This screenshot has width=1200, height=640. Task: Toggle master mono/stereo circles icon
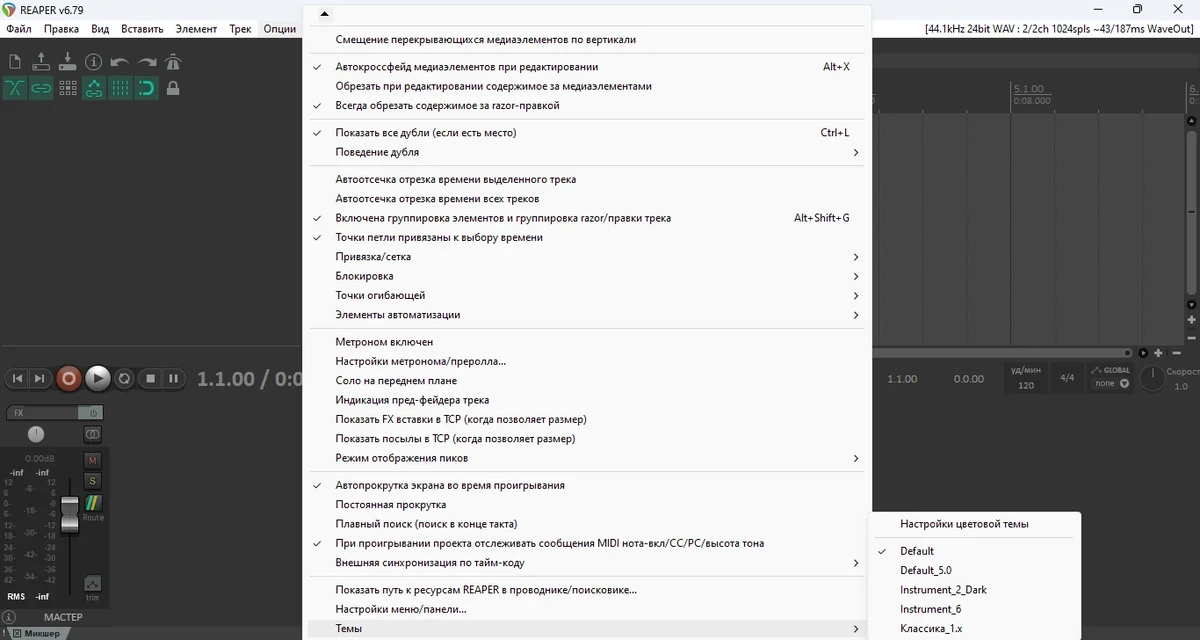[x=92, y=434]
